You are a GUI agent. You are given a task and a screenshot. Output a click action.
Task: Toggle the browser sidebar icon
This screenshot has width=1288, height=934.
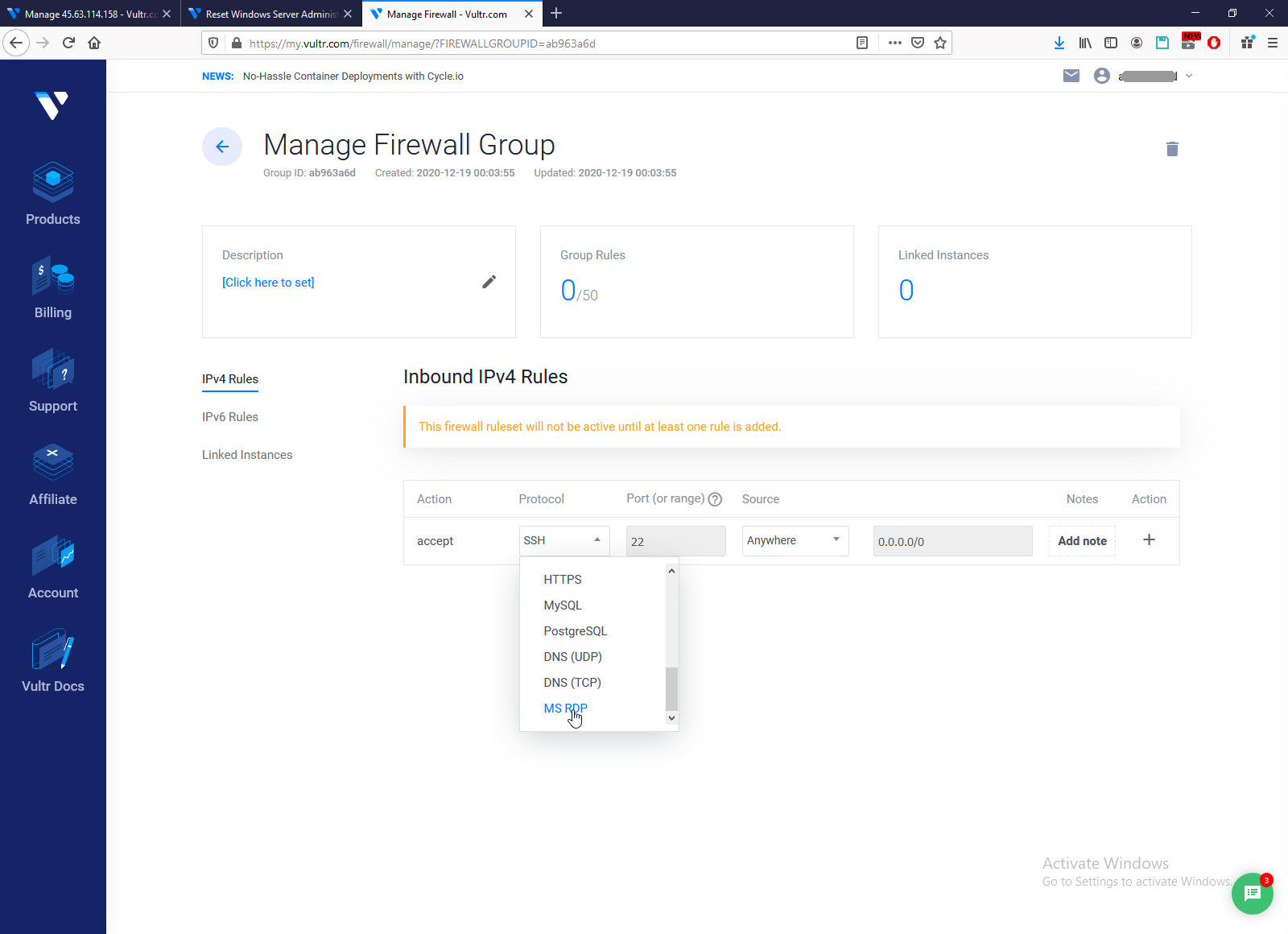1111,43
